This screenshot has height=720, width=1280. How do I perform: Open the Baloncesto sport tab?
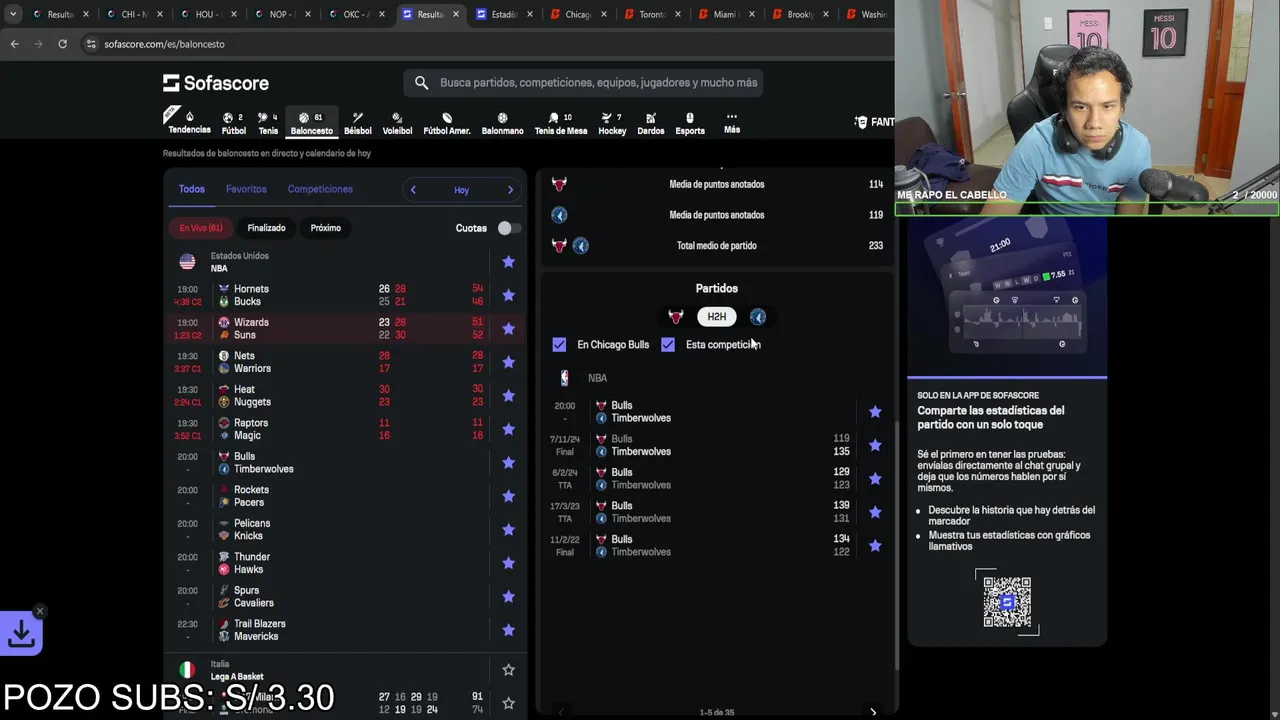pyautogui.click(x=311, y=123)
